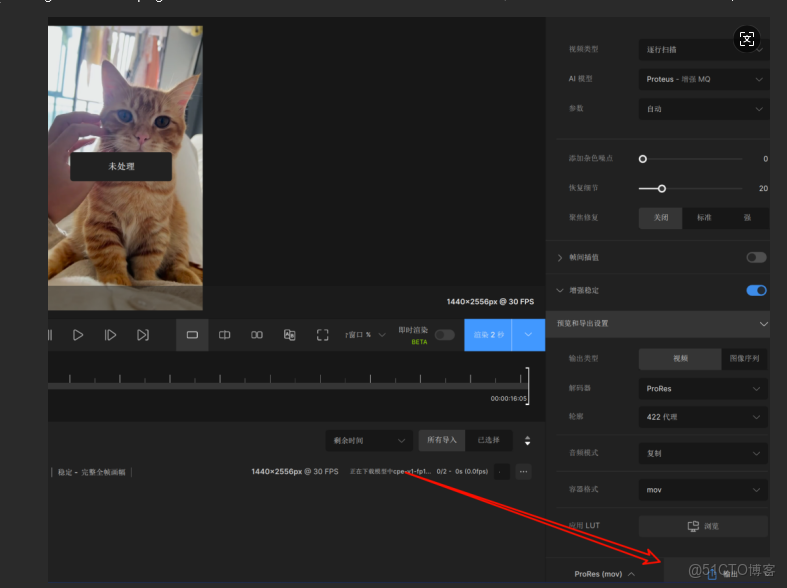Enable the frame interpolation toggle
Image resolution: width=787 pixels, height=588 pixels.
click(x=756, y=257)
